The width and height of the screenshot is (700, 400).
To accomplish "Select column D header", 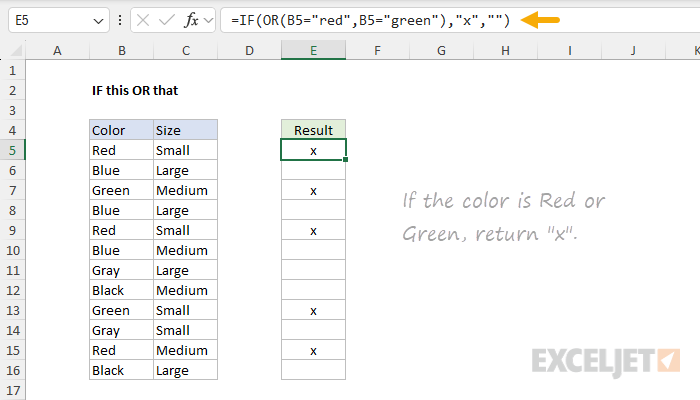I will (249, 50).
